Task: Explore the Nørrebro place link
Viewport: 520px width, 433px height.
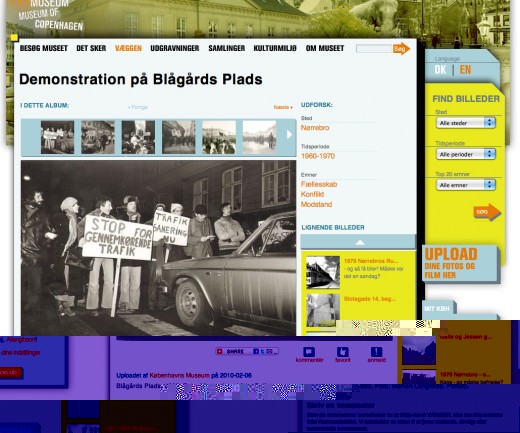Action: [315, 128]
